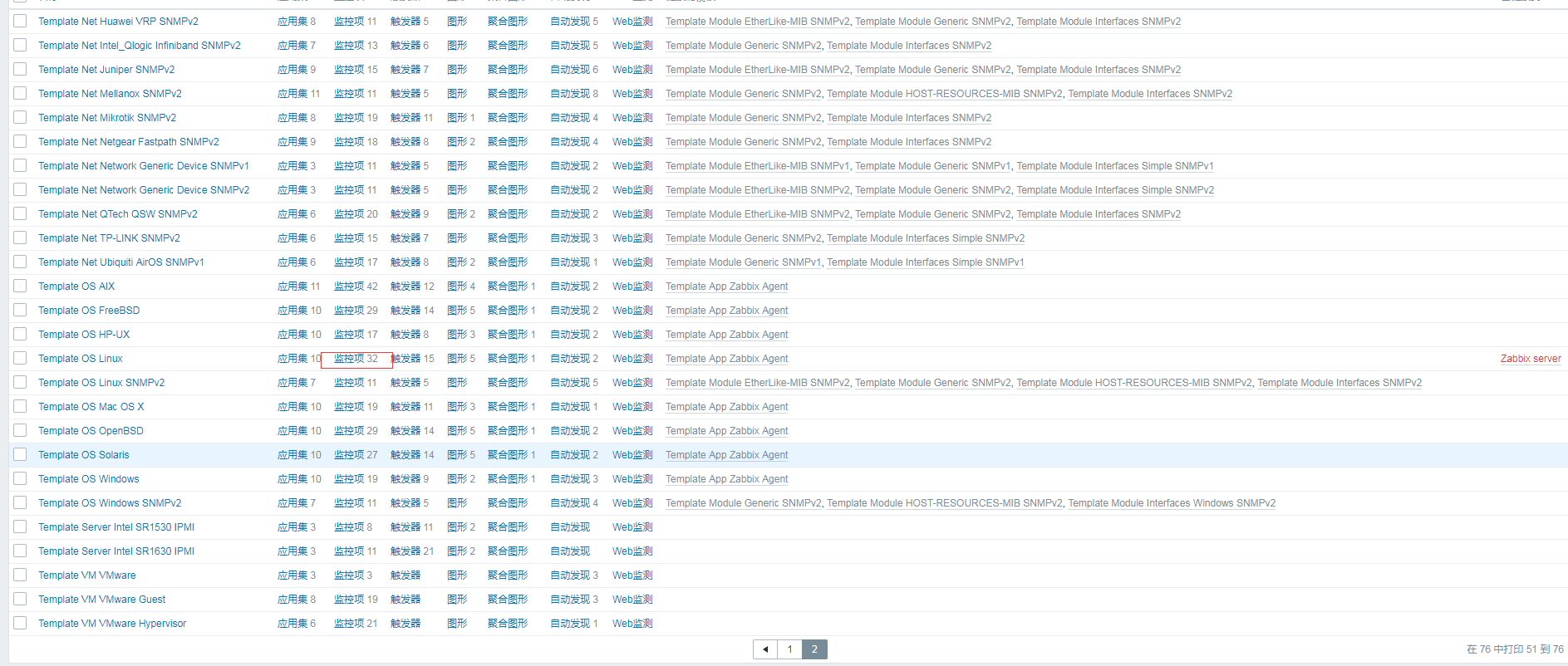
Task: Check the Template OS Solaris row box
Action: pyautogui.click(x=20, y=454)
